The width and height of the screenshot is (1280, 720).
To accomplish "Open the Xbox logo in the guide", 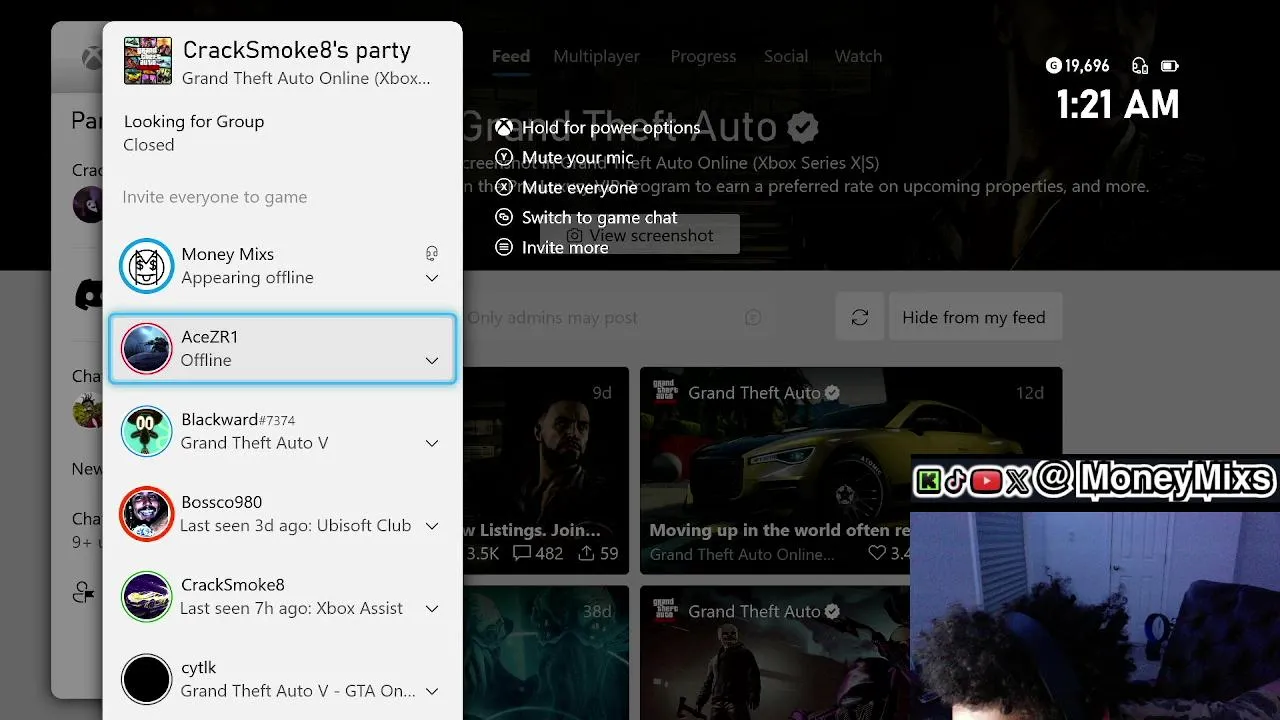I will point(91,58).
